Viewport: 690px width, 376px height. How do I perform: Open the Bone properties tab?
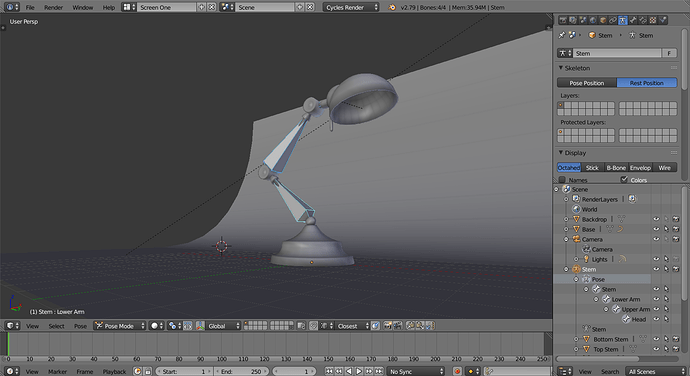point(633,20)
